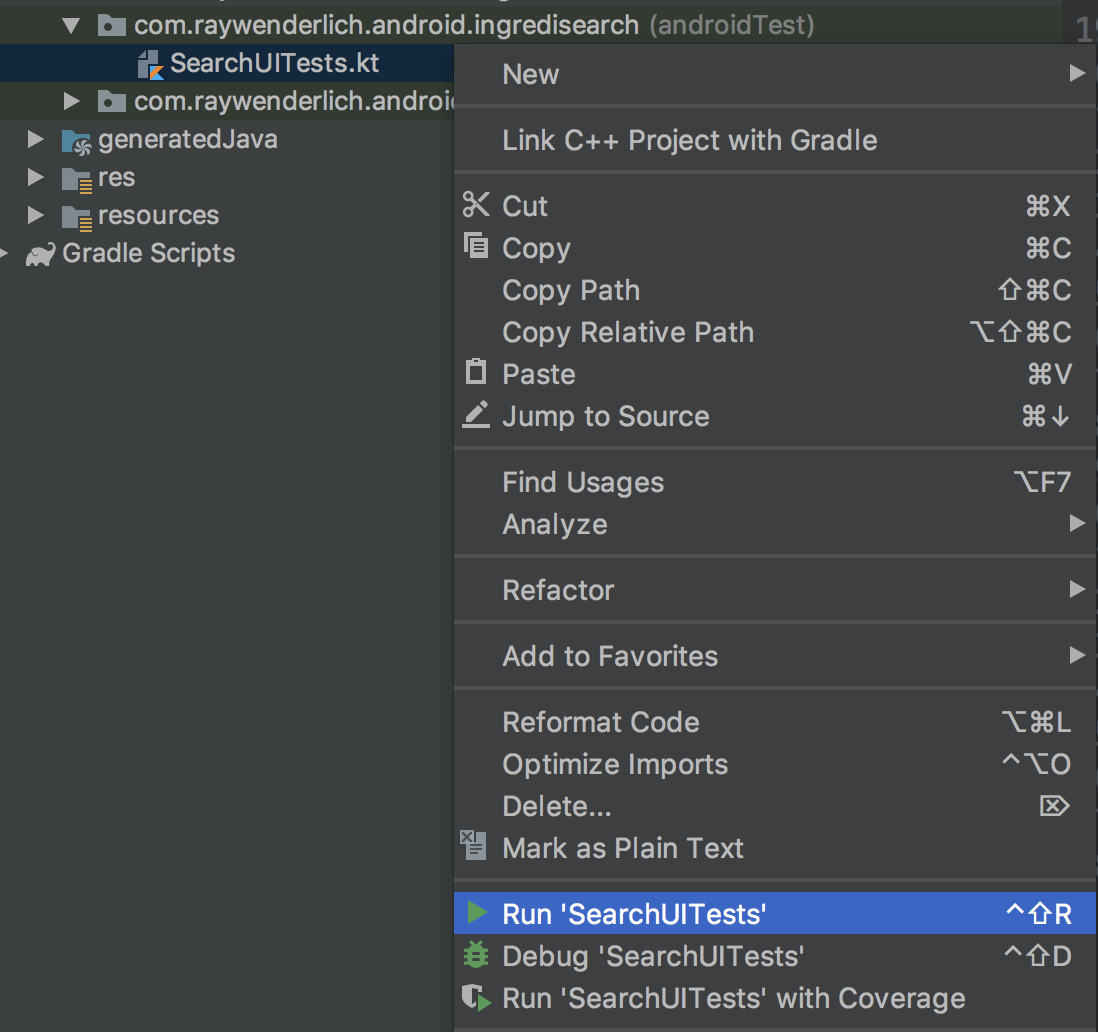1098x1032 pixels.
Task: Click the Gradle Scripts elephant icon
Action: [x=40, y=254]
